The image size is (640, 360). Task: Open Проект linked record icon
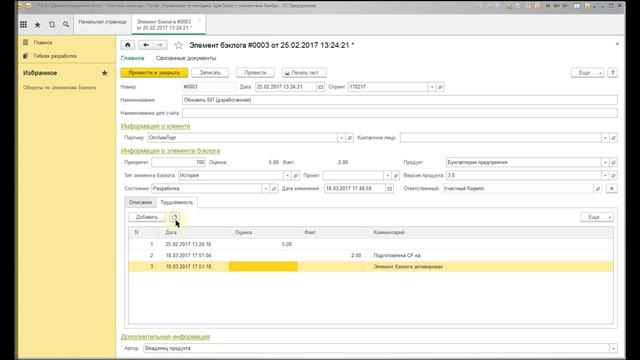[x=396, y=176]
